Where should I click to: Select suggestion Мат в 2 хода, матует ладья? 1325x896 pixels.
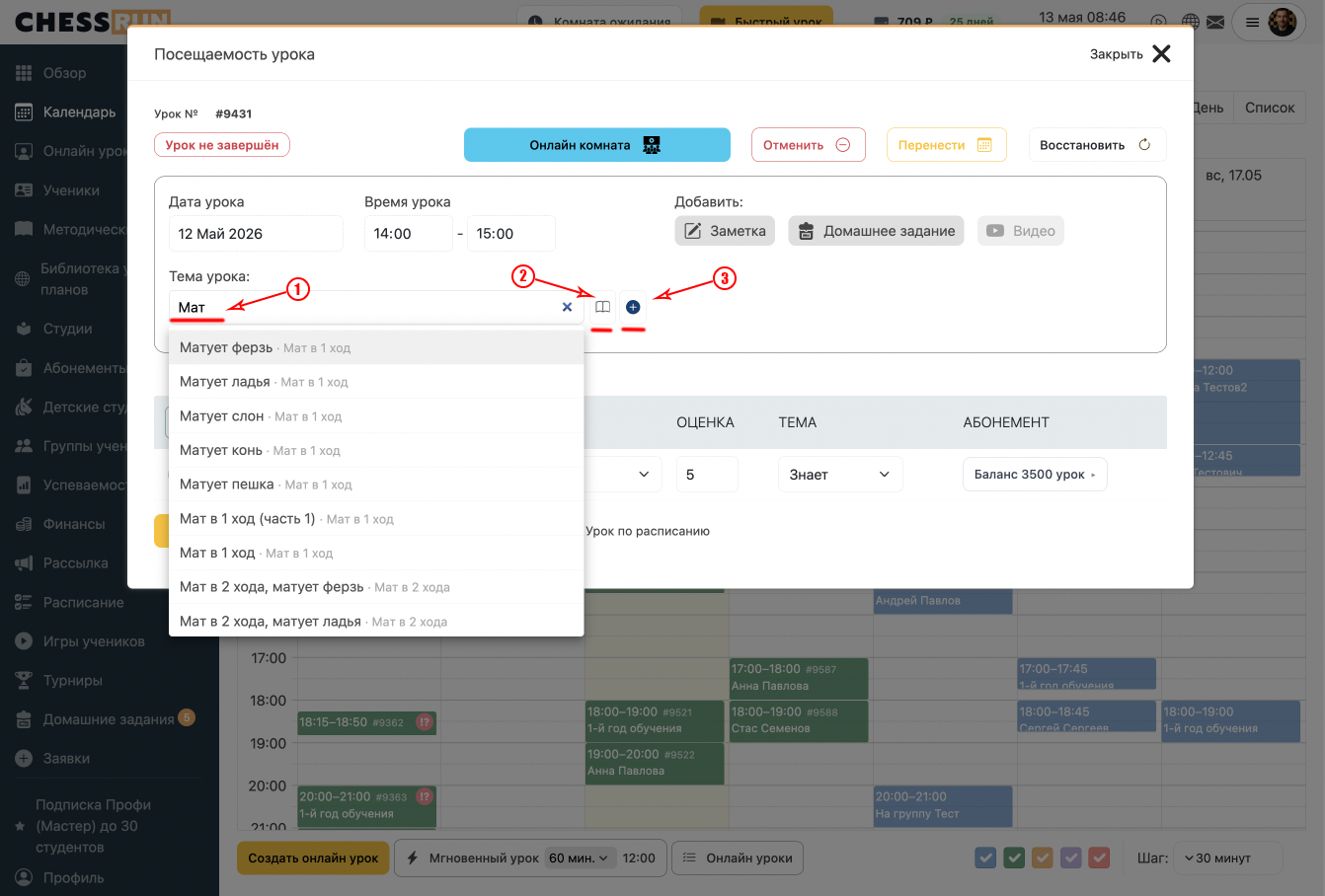(x=376, y=622)
